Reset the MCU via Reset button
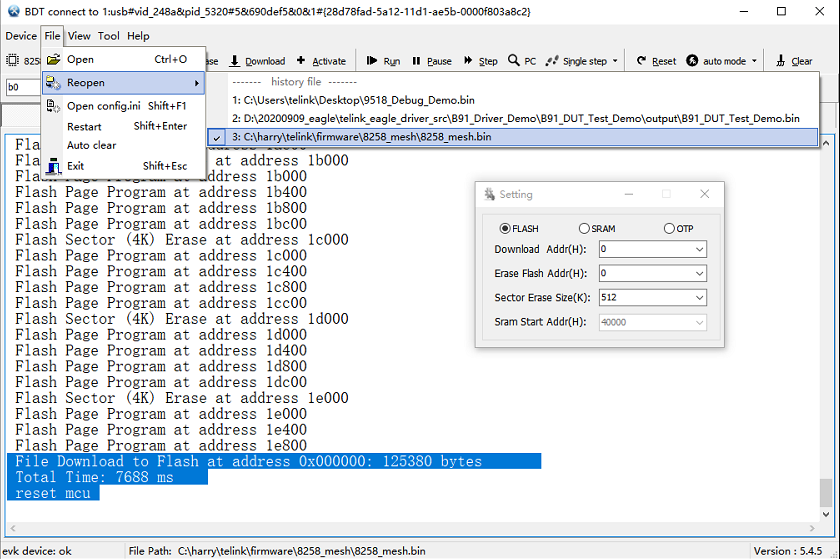 tap(656, 61)
